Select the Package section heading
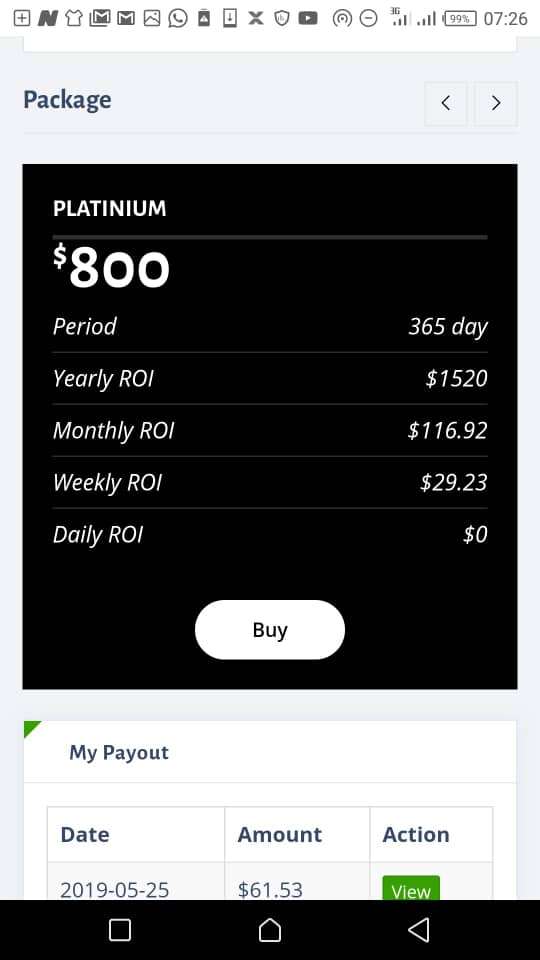The height and width of the screenshot is (960, 540). point(67,100)
